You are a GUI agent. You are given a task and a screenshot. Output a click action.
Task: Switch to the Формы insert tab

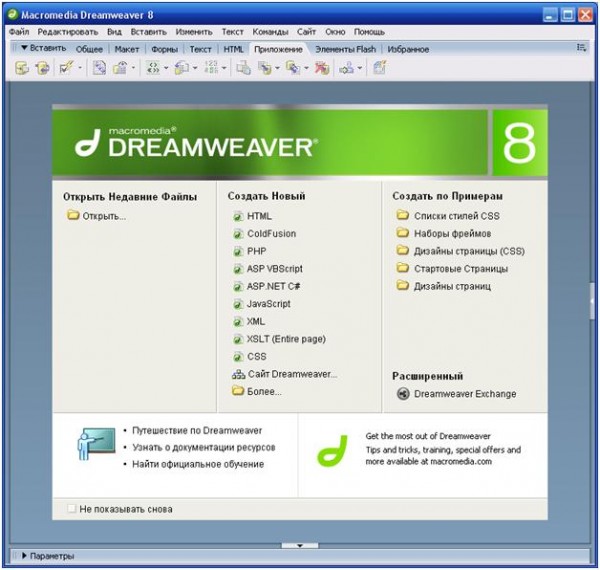click(165, 49)
